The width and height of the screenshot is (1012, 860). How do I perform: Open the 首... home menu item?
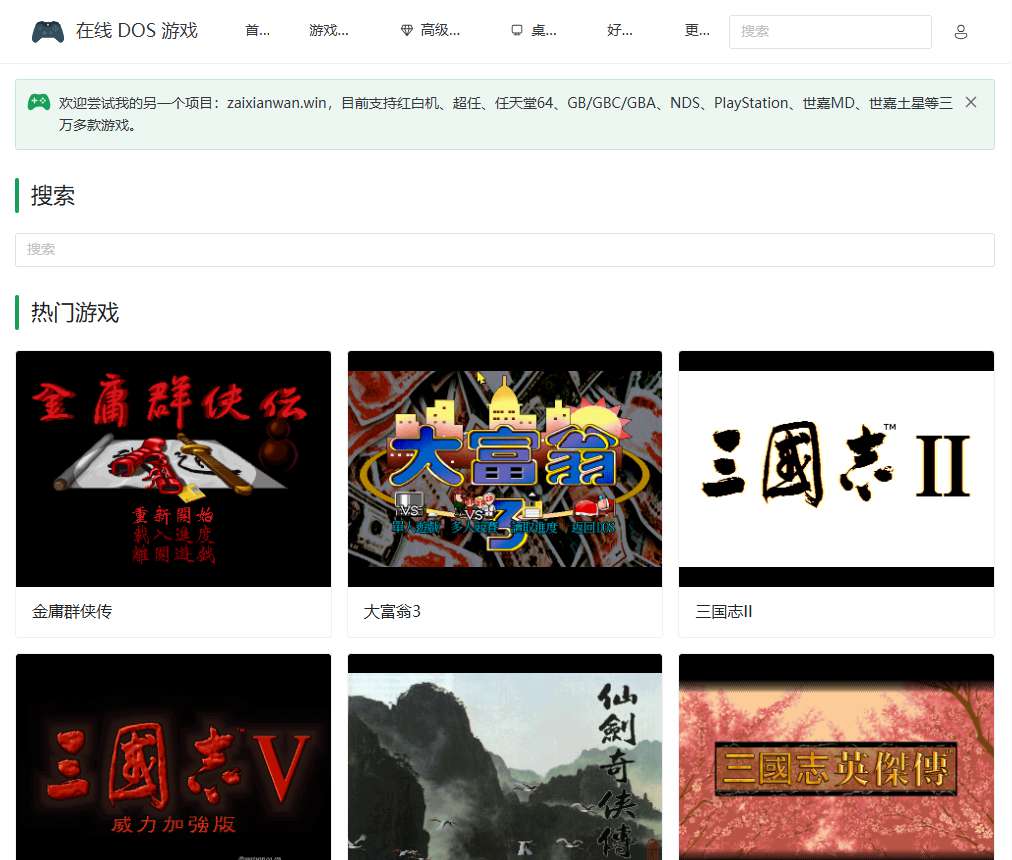(258, 30)
